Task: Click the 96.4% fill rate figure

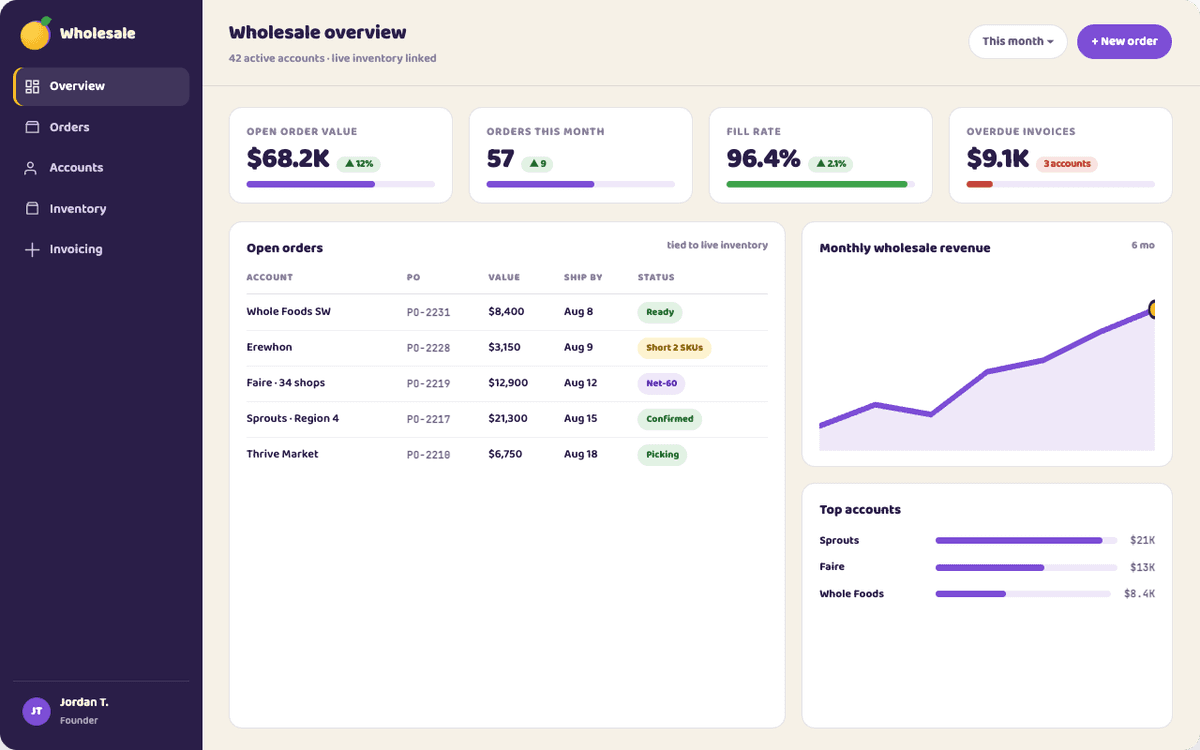Action: click(x=763, y=158)
